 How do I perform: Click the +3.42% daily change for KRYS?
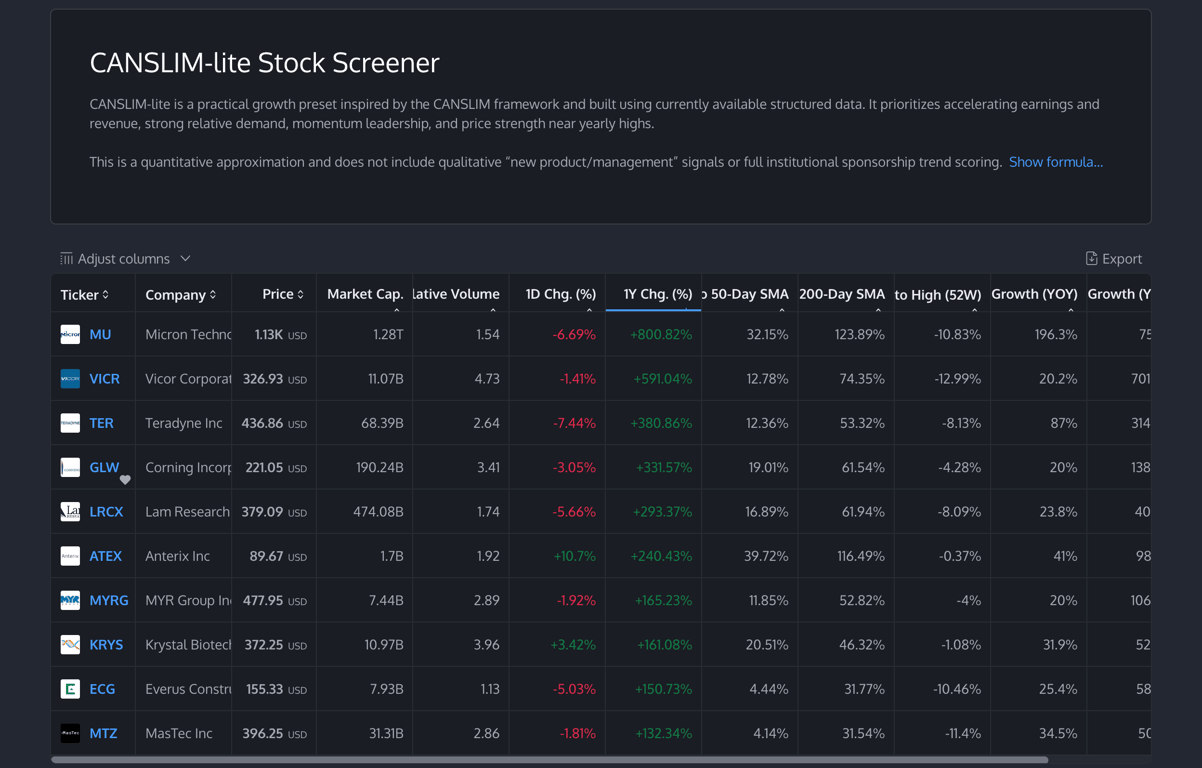click(x=573, y=645)
